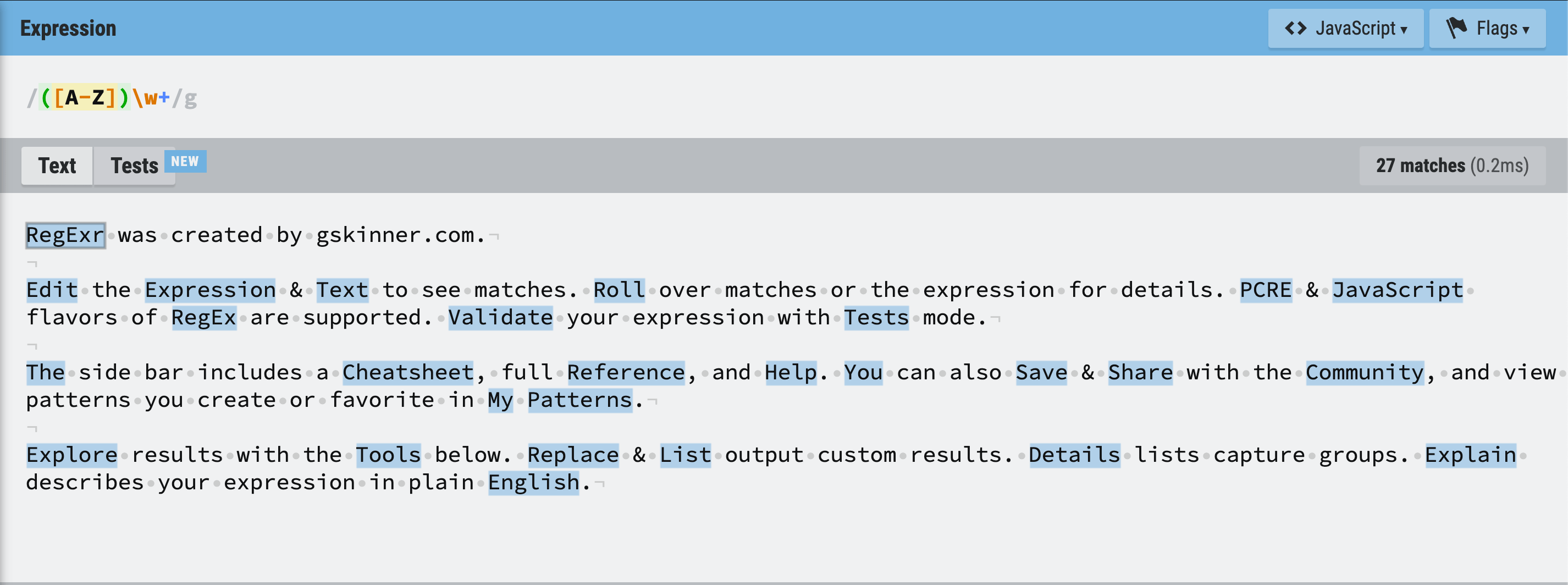The height and width of the screenshot is (585, 1568).
Task: Select the capture group ([A-Z]) in the expression
Action: coord(84,96)
